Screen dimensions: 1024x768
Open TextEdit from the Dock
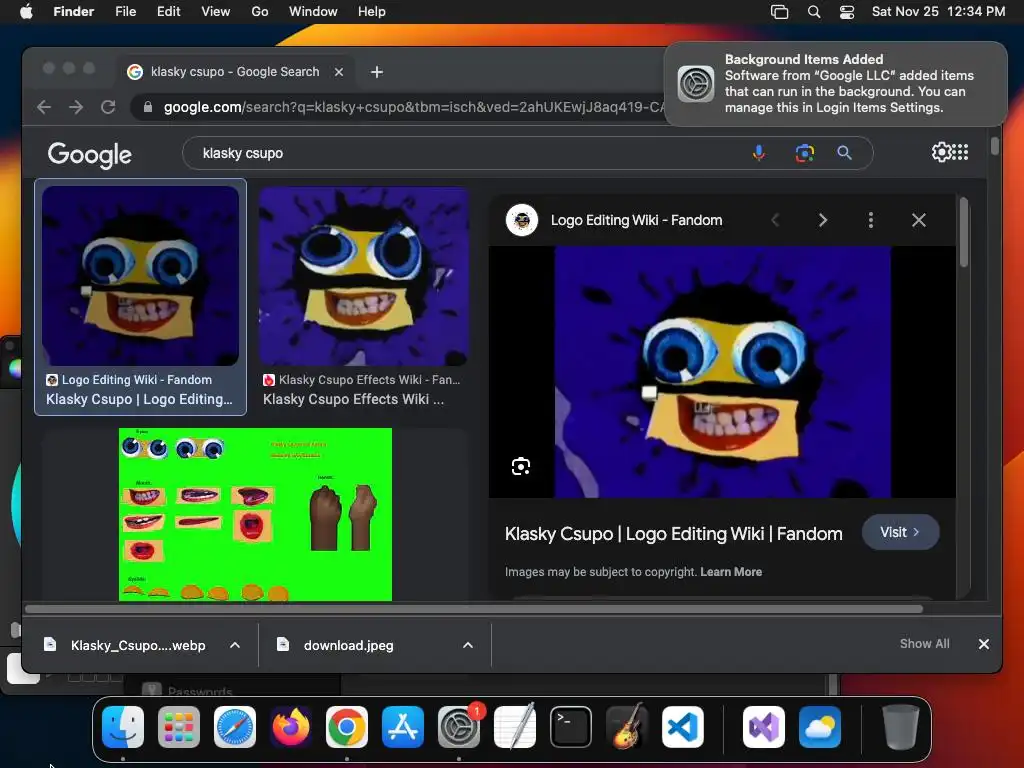[515, 727]
